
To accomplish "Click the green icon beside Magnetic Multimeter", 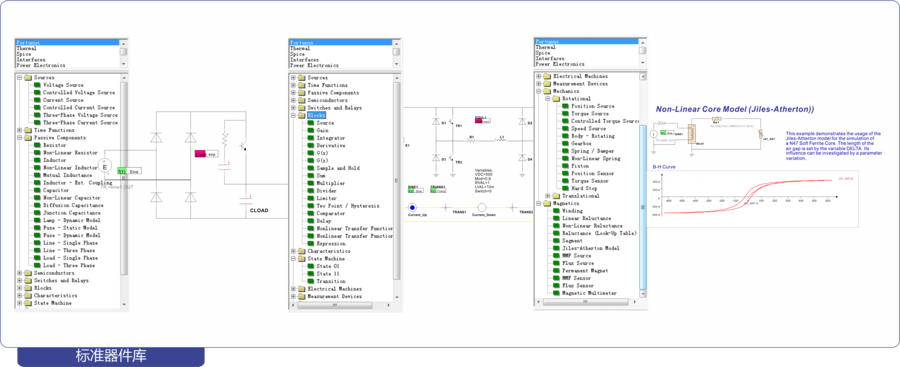I will (x=556, y=293).
